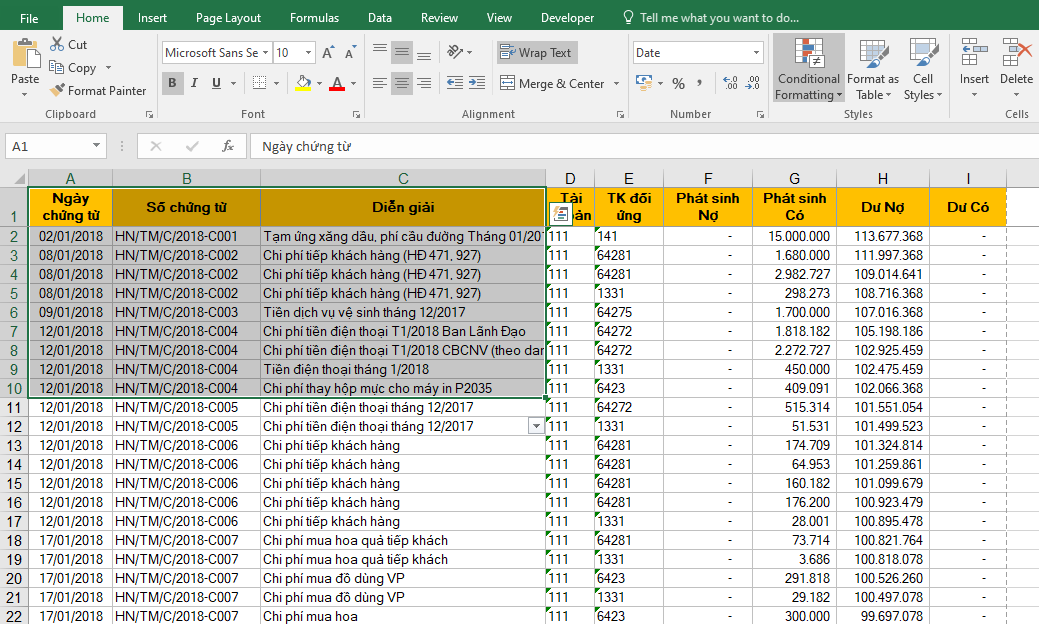
Task: Click the Format Painter brush
Action: [x=58, y=91]
